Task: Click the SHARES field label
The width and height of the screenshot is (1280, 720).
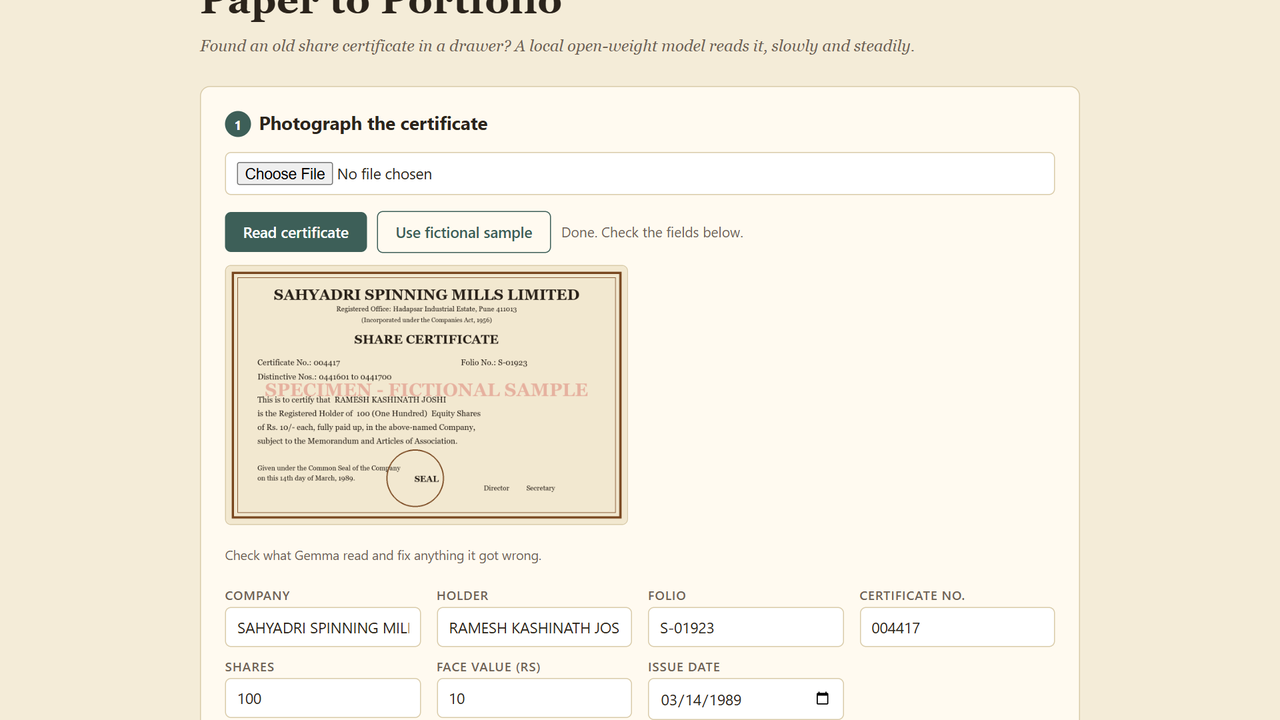Action: click(x=250, y=667)
